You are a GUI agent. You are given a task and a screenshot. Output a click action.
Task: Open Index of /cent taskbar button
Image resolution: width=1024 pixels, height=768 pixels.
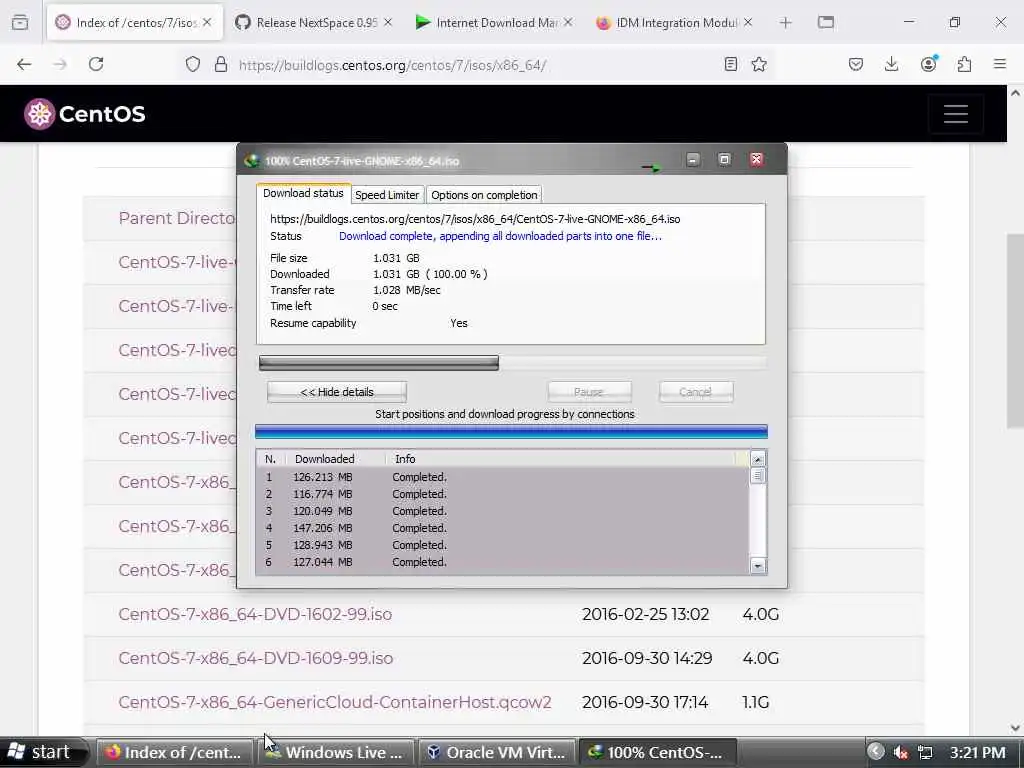(175, 752)
